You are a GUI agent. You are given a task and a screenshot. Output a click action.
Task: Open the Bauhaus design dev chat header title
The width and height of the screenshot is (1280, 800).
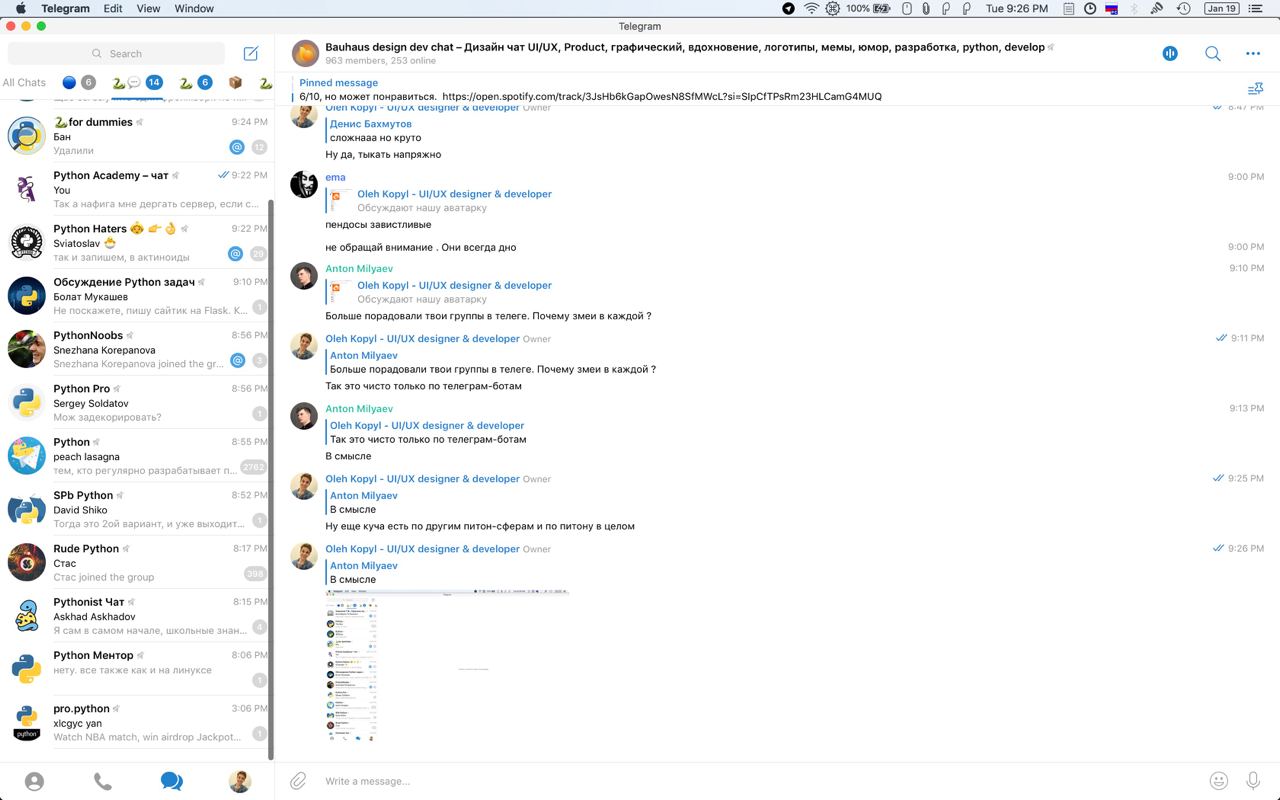[x=684, y=47]
